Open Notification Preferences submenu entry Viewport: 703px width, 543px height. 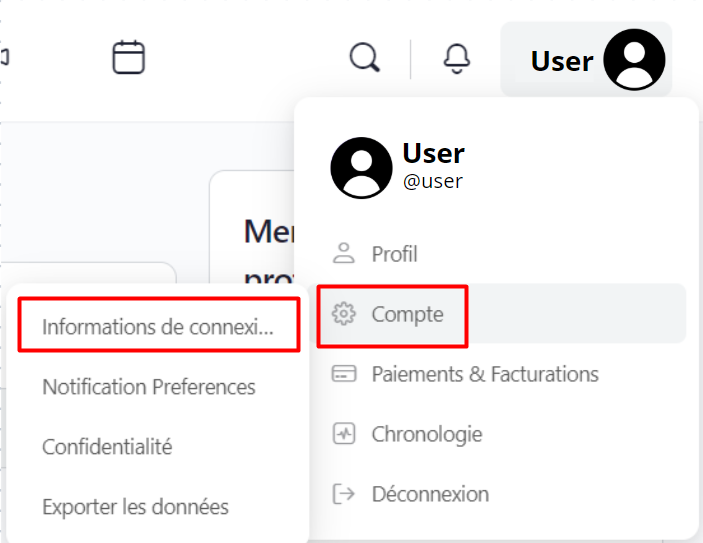pyautogui.click(x=149, y=386)
